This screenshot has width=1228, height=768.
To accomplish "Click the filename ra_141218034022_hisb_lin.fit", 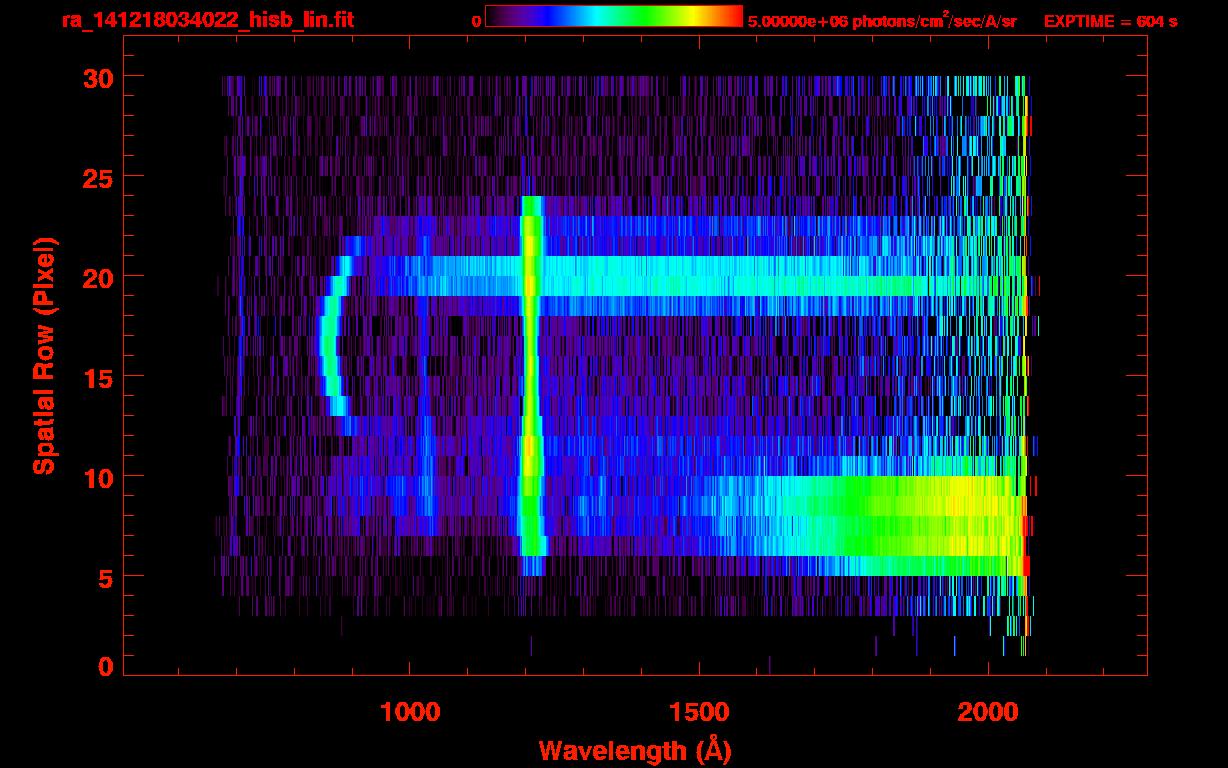I will pyautogui.click(x=207, y=20).
